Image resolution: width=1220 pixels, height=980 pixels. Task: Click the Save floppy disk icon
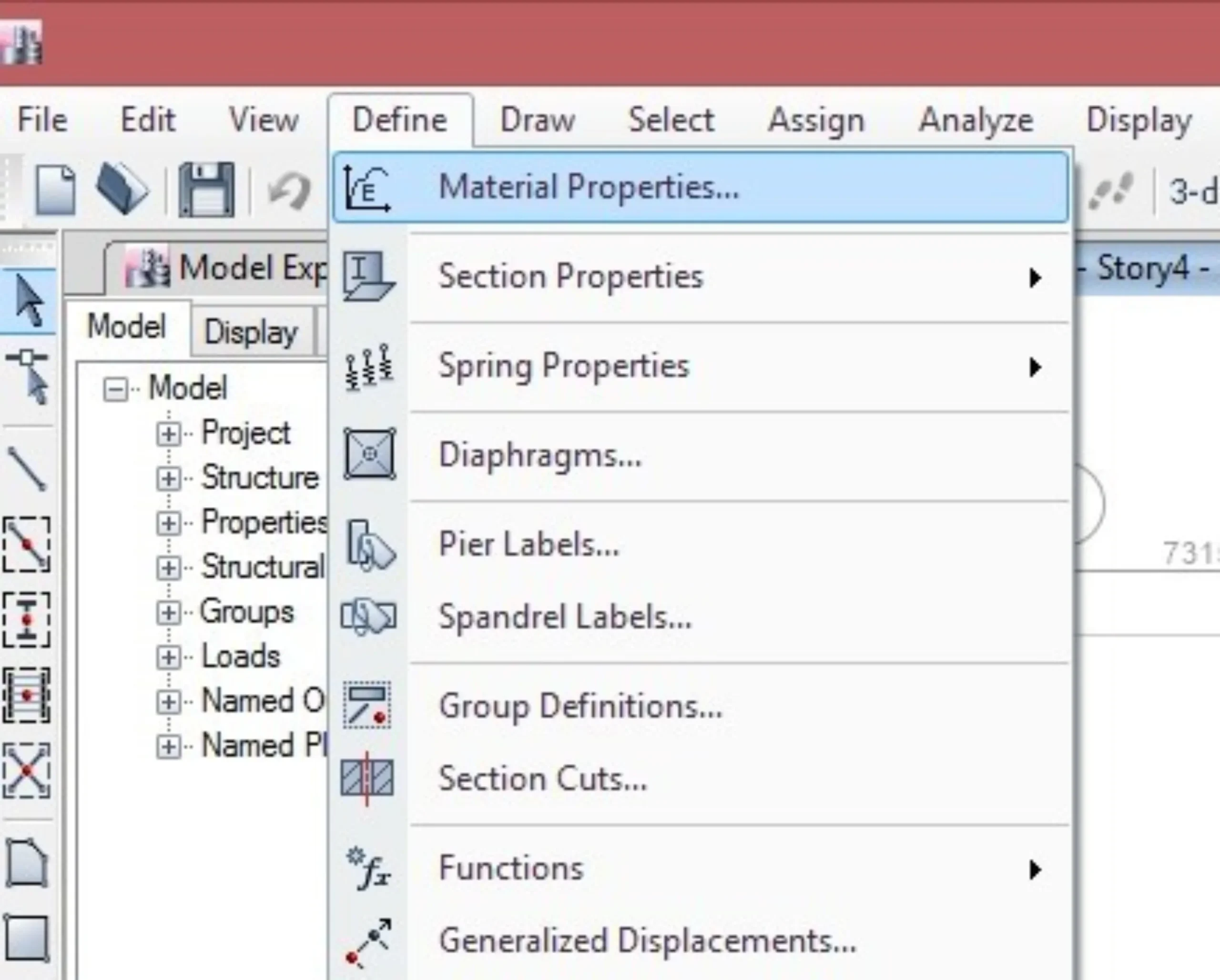tap(206, 190)
